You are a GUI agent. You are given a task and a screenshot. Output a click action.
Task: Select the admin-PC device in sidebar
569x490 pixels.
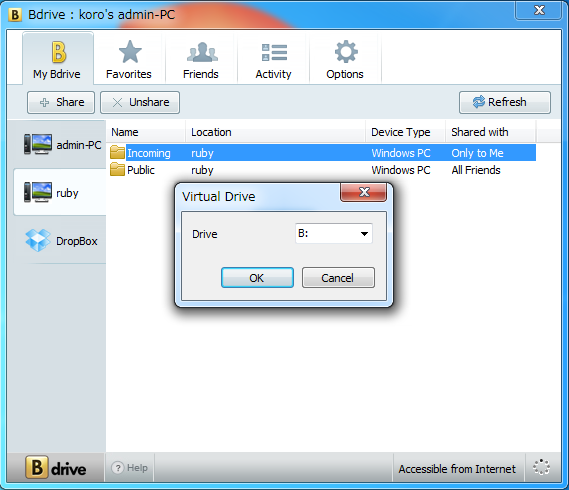click(60, 144)
